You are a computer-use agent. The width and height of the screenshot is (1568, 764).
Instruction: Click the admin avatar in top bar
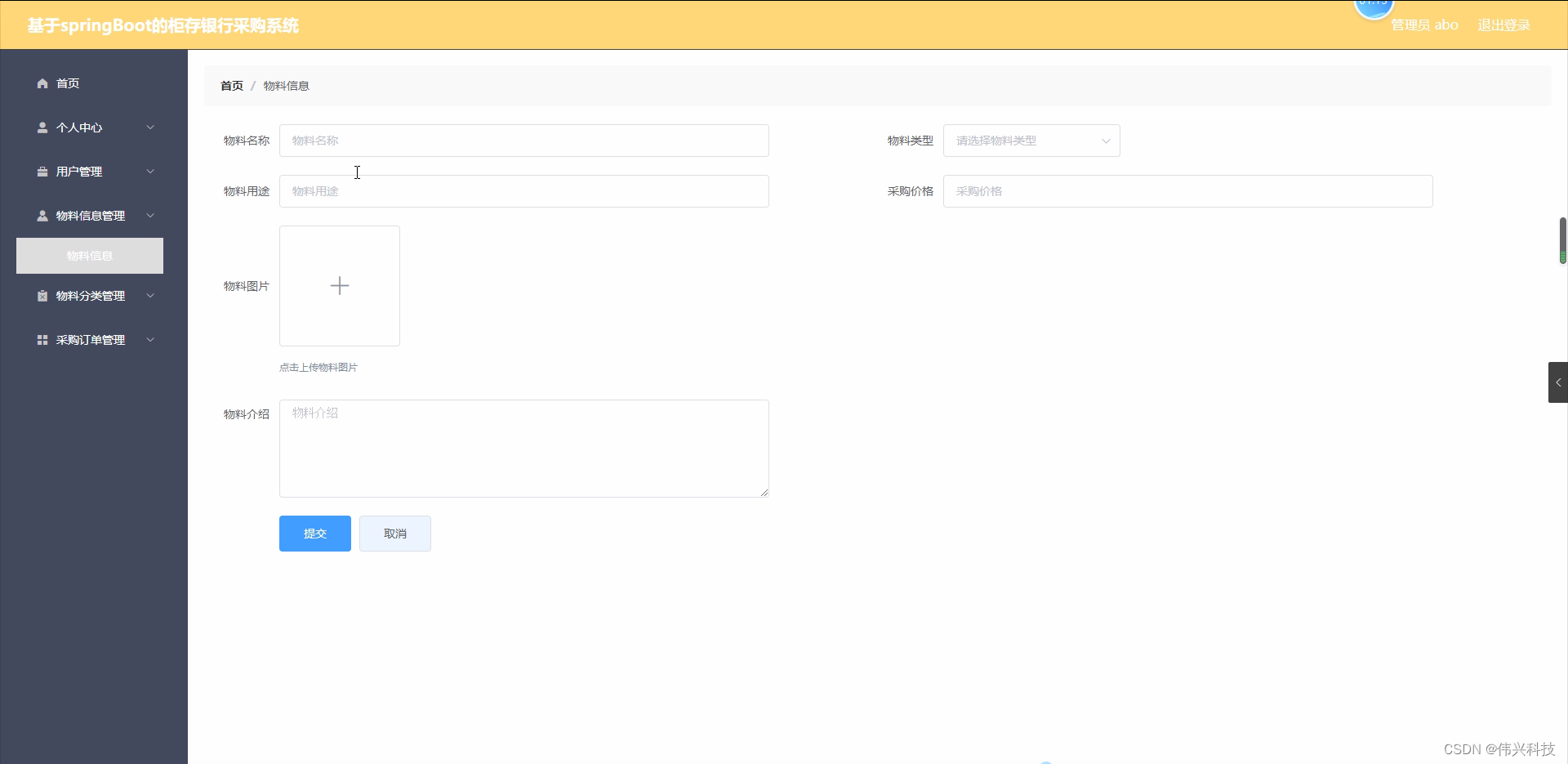1373,10
